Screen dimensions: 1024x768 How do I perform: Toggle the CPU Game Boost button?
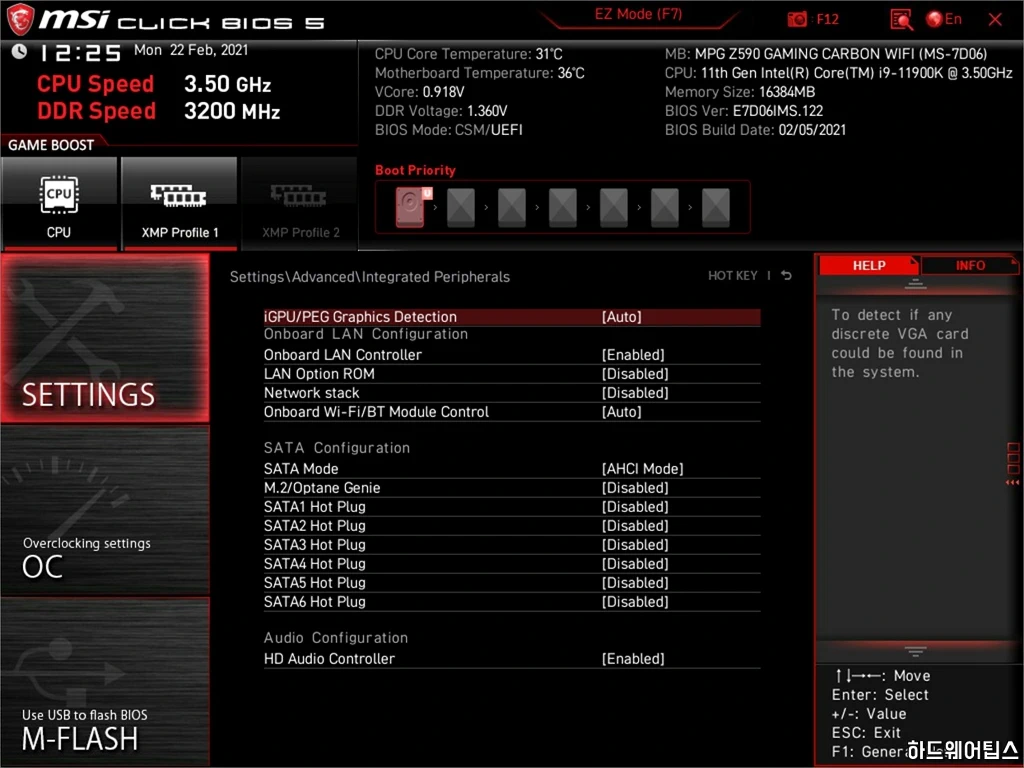click(59, 203)
